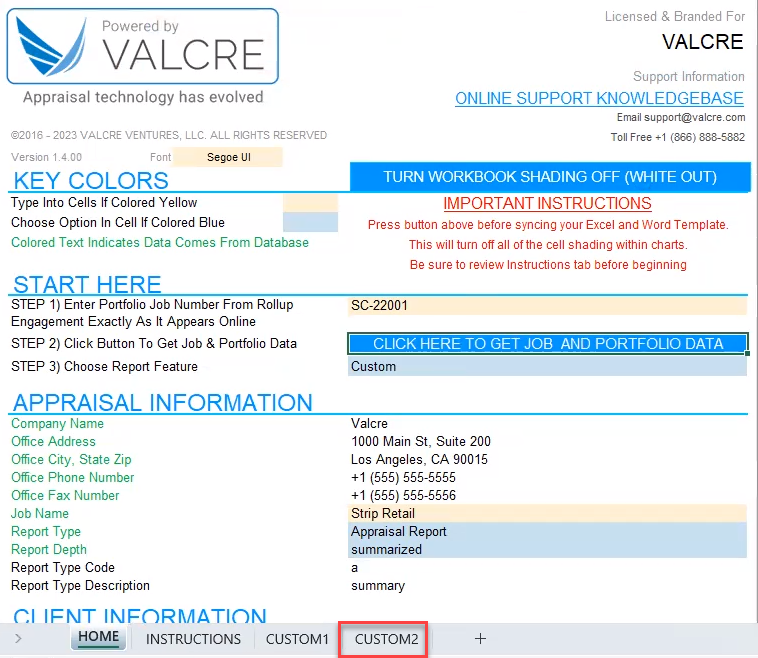Open the CUSTOM1 sheet tab
Image resolution: width=758 pixels, height=658 pixels.
tap(297, 639)
